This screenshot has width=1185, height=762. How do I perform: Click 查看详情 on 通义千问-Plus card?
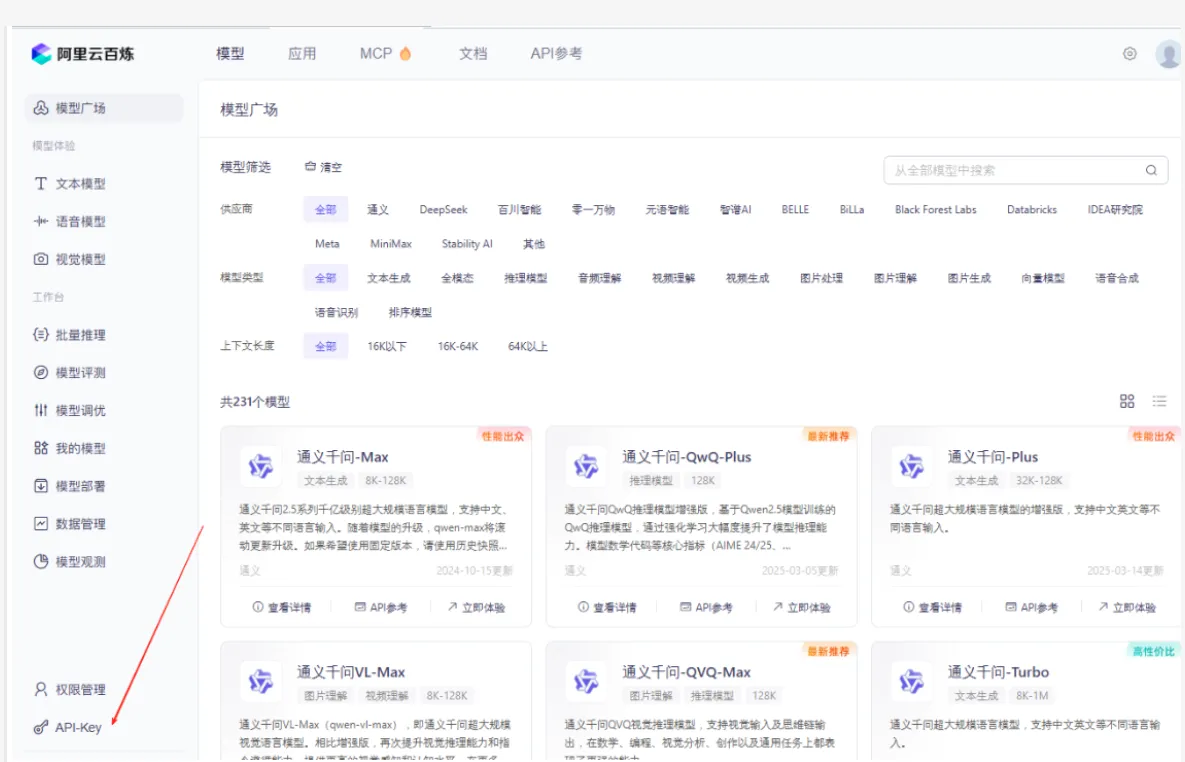pyautogui.click(x=933, y=607)
